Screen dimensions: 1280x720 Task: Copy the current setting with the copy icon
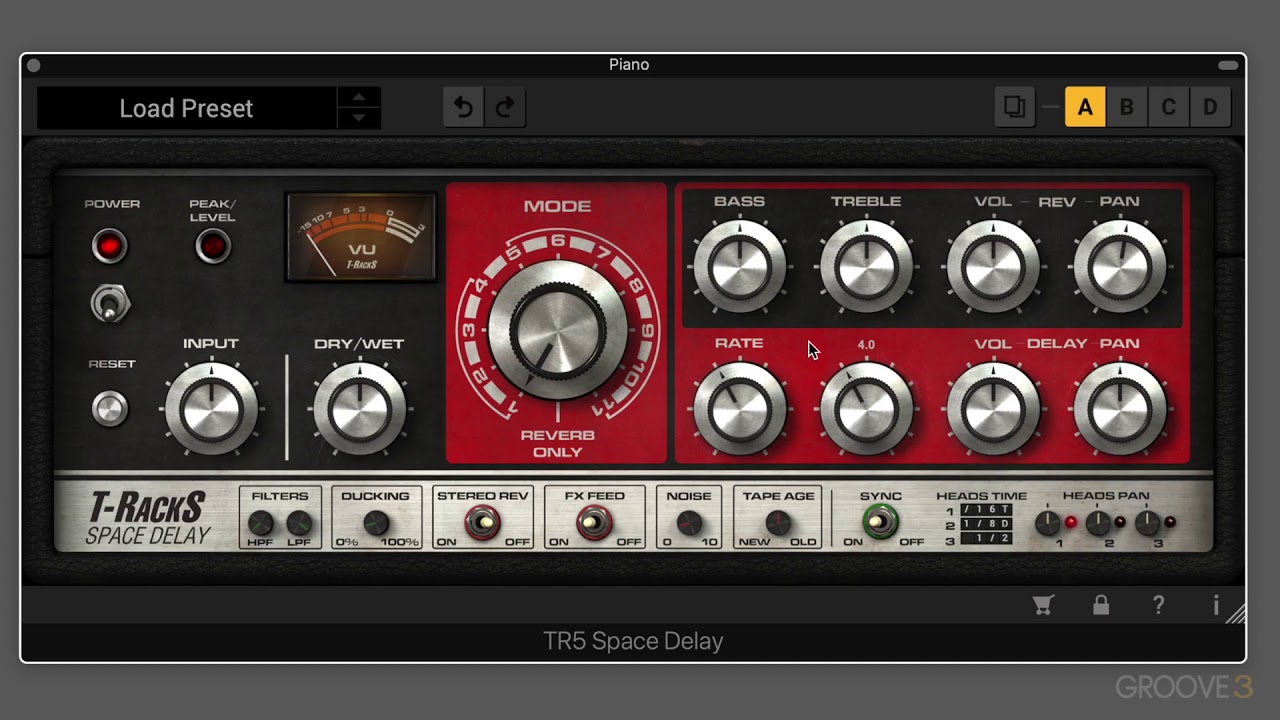[1015, 107]
